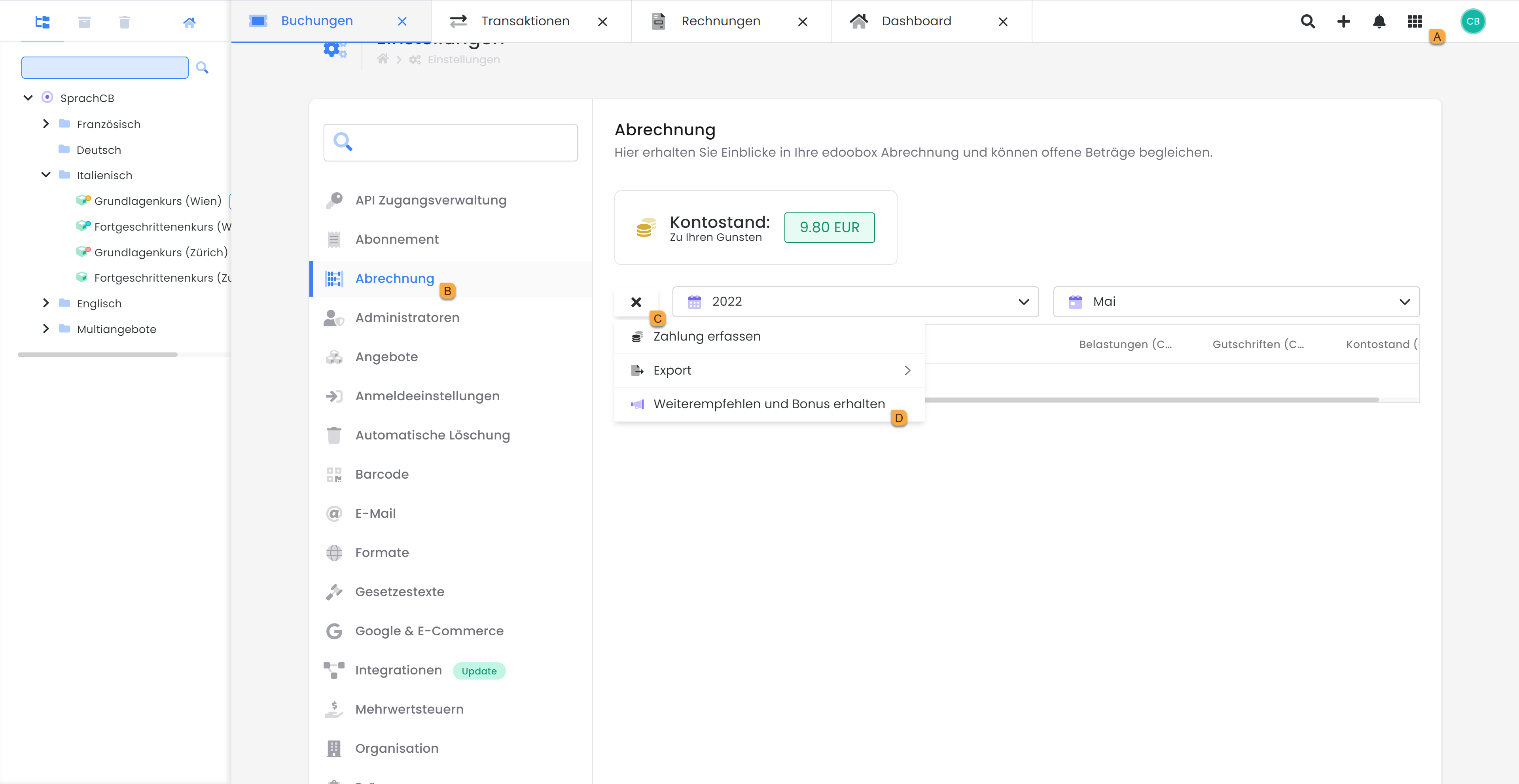Viewport: 1519px width, 784px height.
Task: Open the CB user avatar
Action: 1472,22
